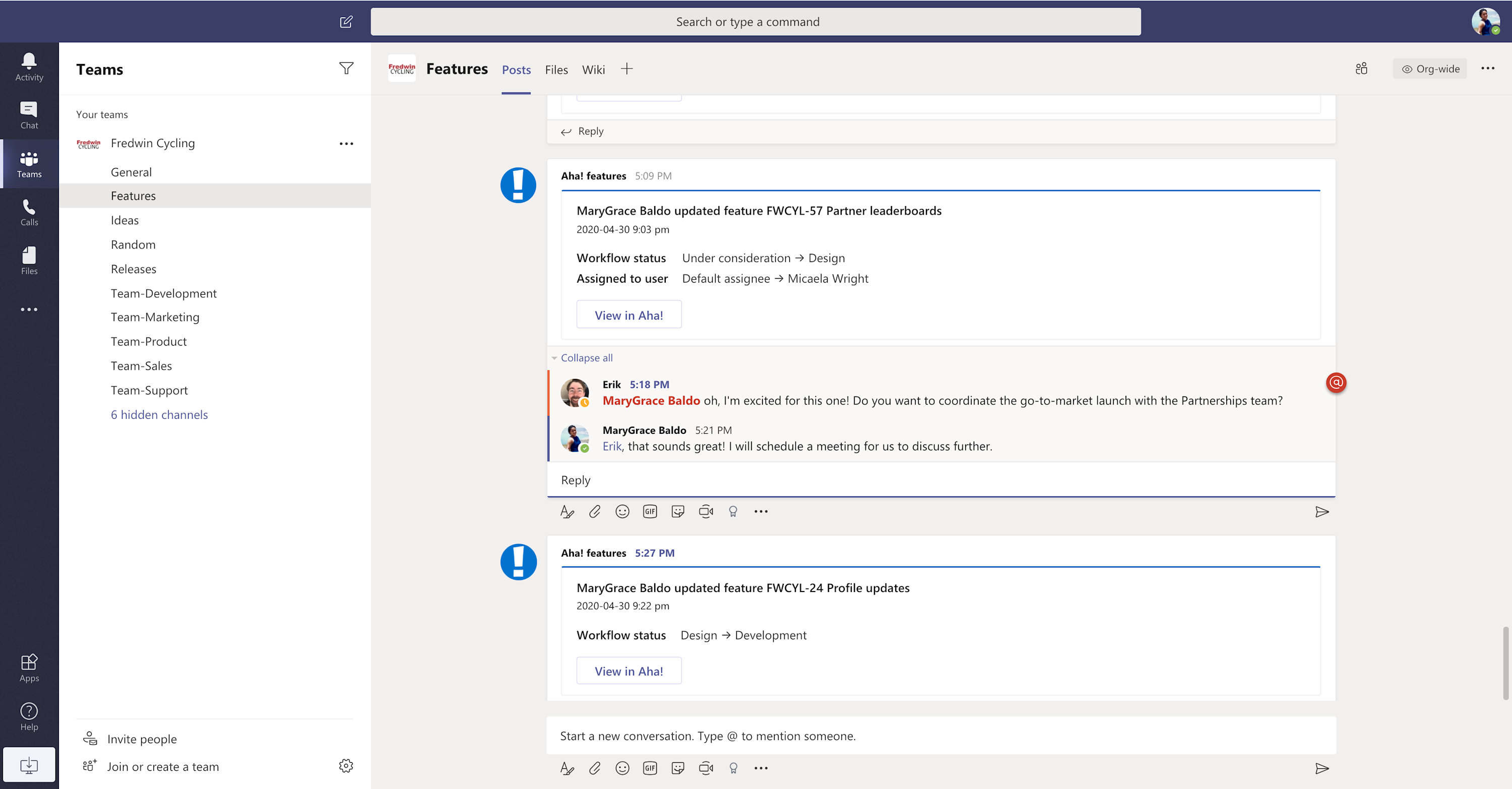Click the compose new message icon
This screenshot has width=1512, height=789.
coord(347,21)
